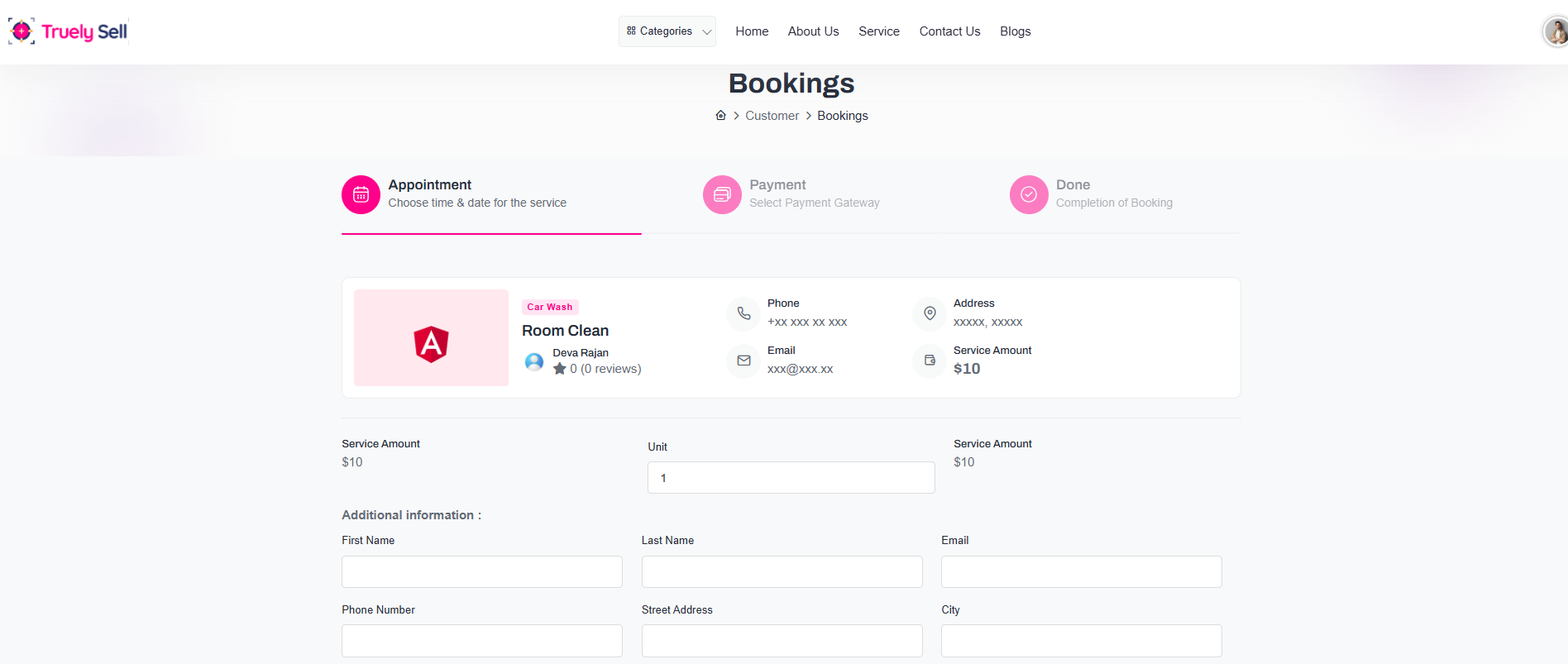Screen dimensions: 1568x664
Task: Visit the Blogs page
Action: (1015, 31)
